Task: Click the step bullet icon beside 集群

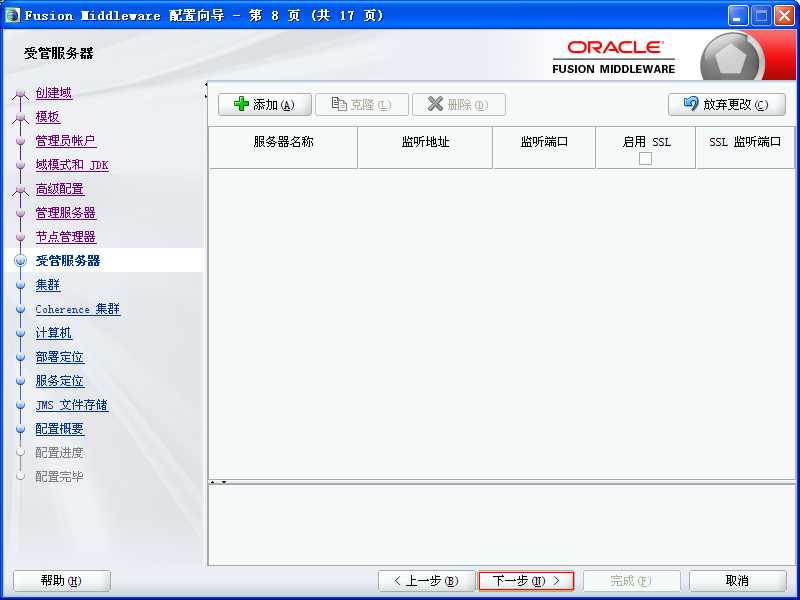Action: pyautogui.click(x=20, y=285)
